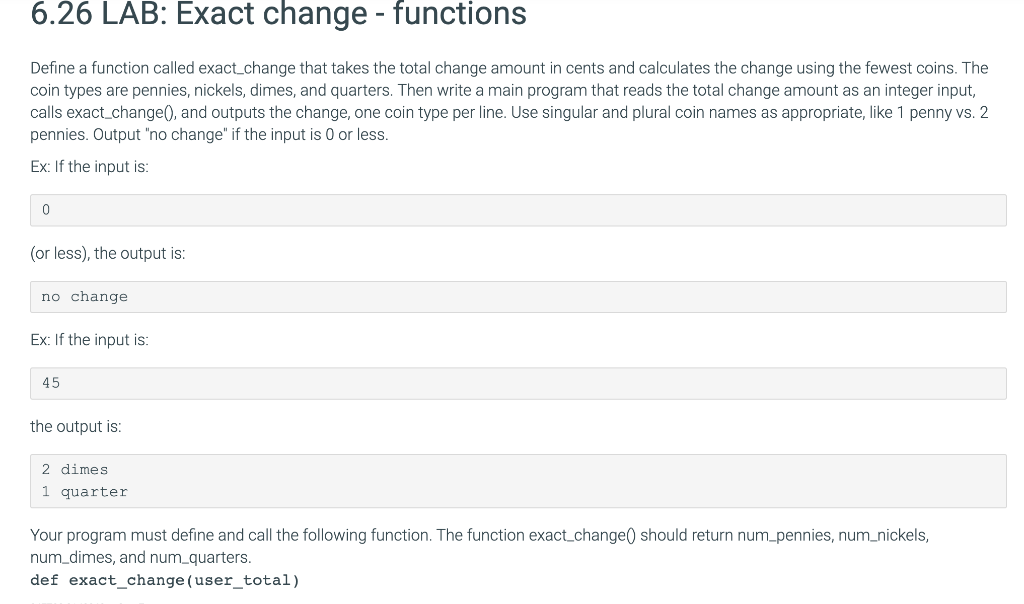Click the '2 dimes' output line
The height and width of the screenshot is (604, 1024).
pos(74,469)
